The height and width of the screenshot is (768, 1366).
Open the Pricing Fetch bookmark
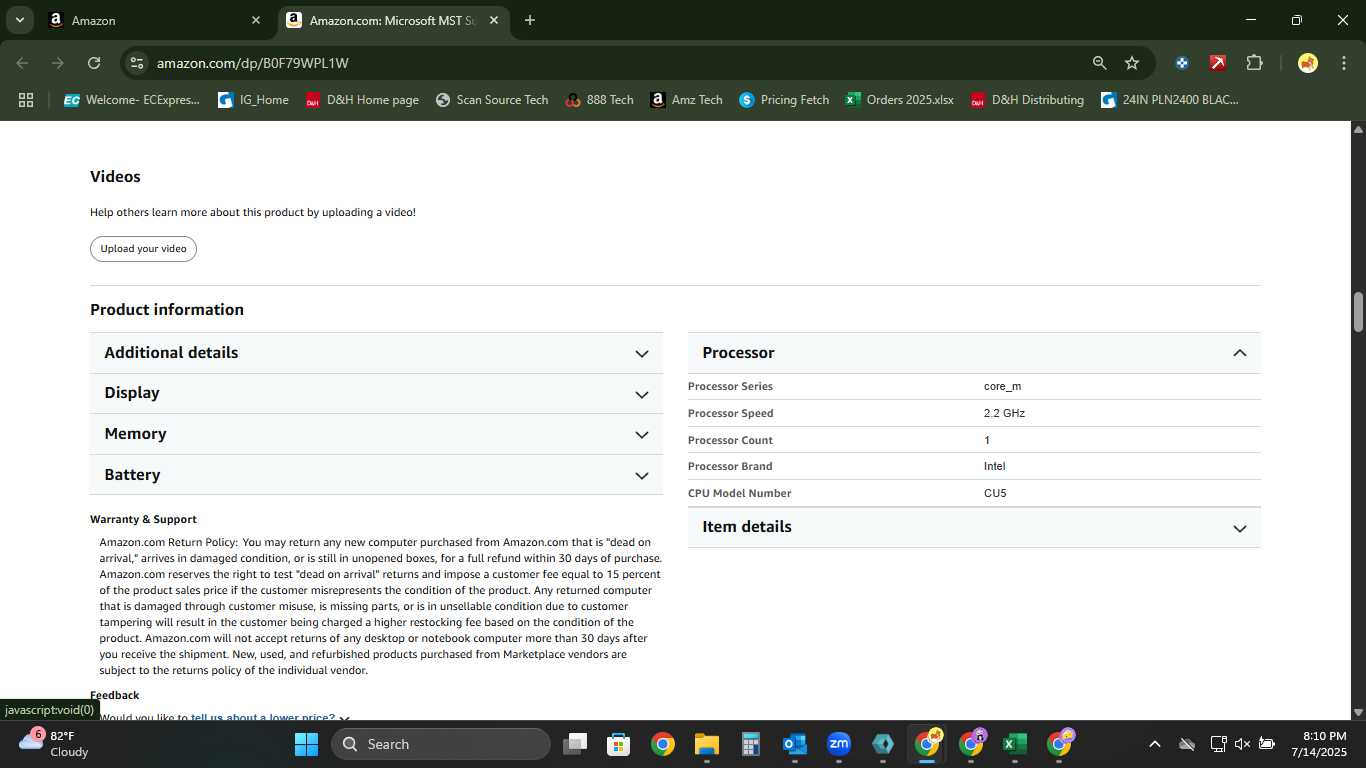pyautogui.click(x=784, y=100)
